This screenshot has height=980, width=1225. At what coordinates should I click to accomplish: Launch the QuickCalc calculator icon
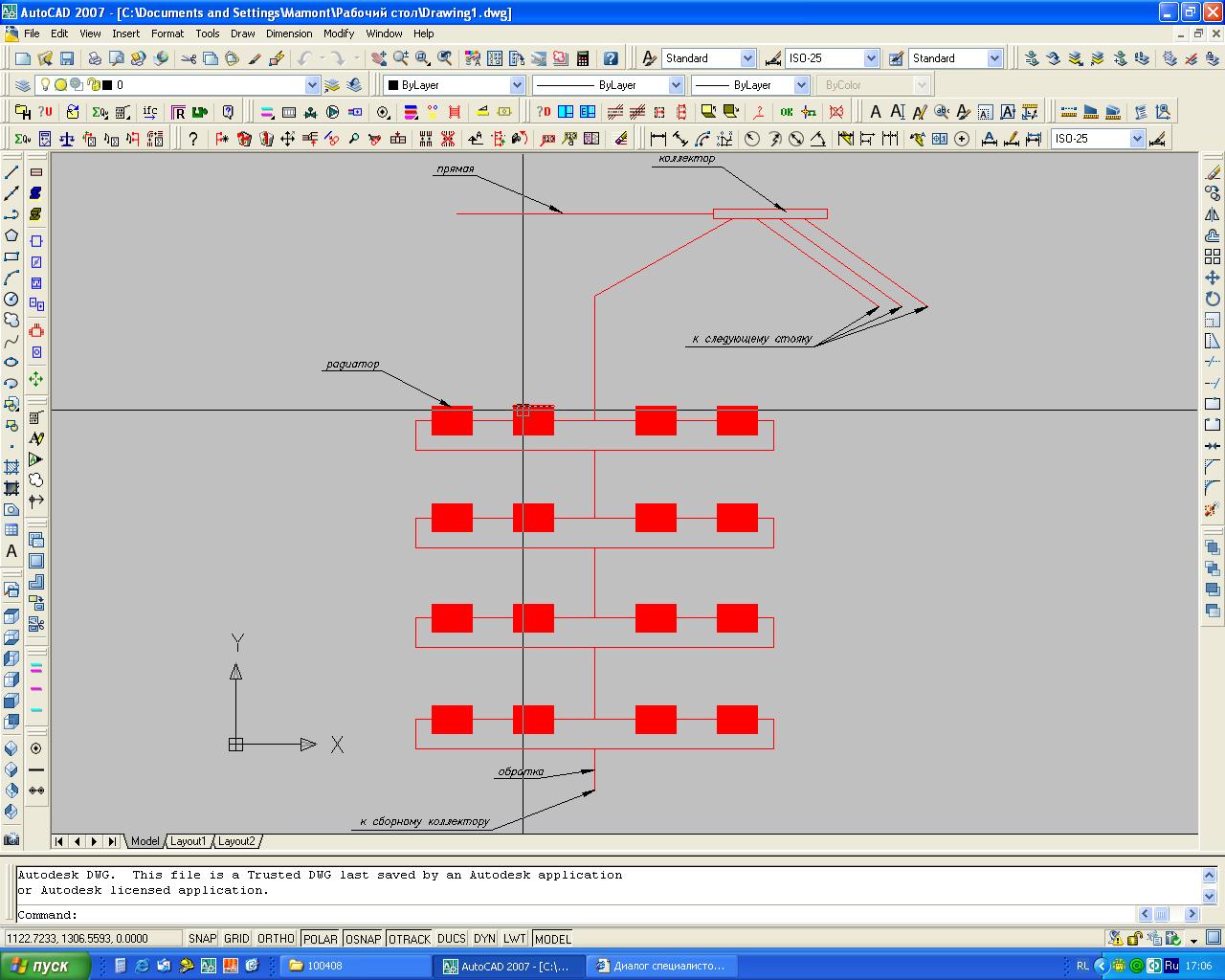(582, 58)
